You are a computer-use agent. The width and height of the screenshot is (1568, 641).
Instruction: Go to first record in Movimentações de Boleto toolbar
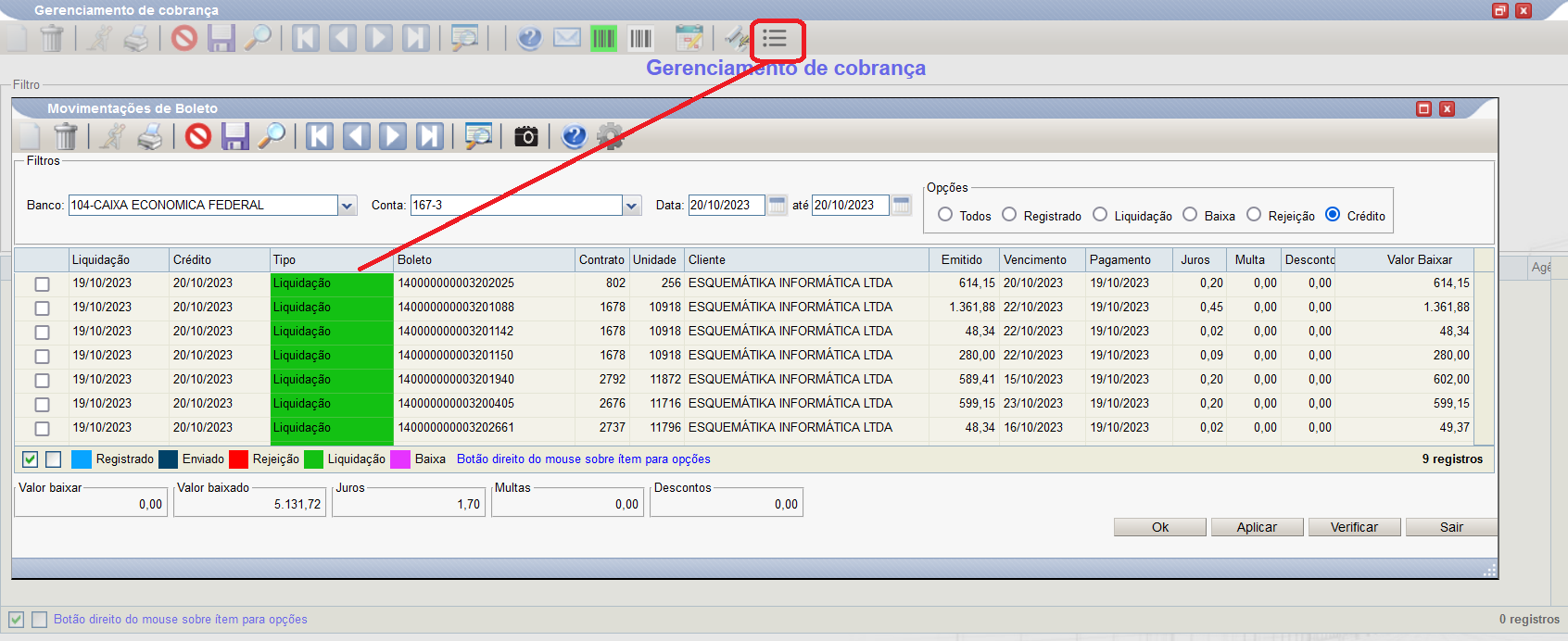320,136
